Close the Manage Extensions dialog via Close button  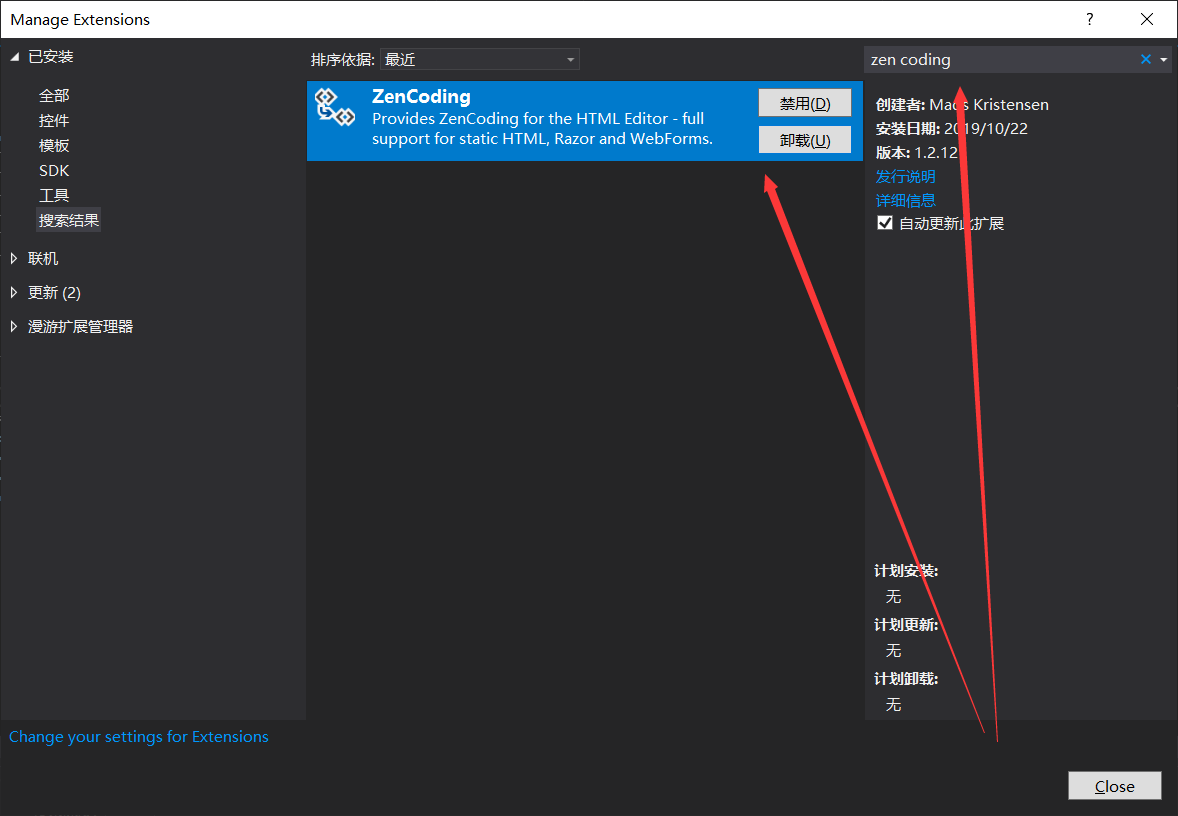(1115, 786)
